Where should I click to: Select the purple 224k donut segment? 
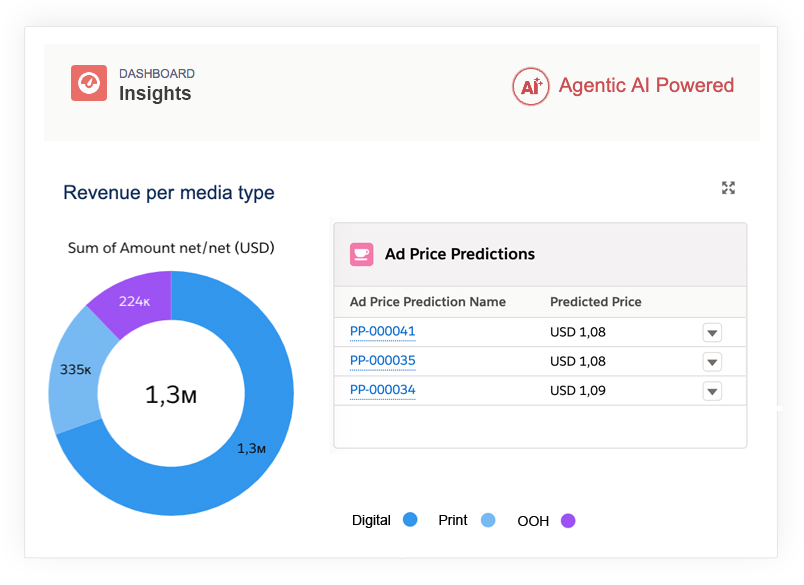pos(134,301)
